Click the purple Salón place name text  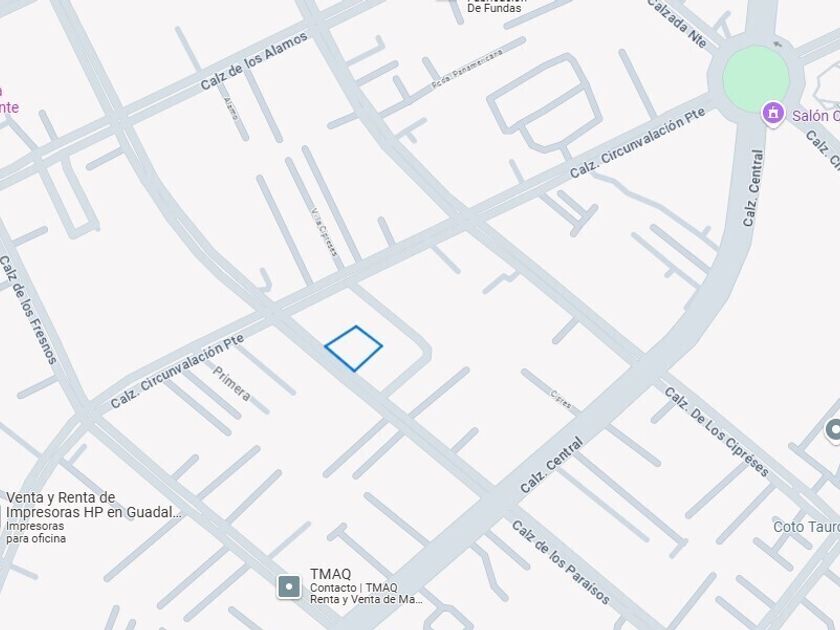[816, 116]
